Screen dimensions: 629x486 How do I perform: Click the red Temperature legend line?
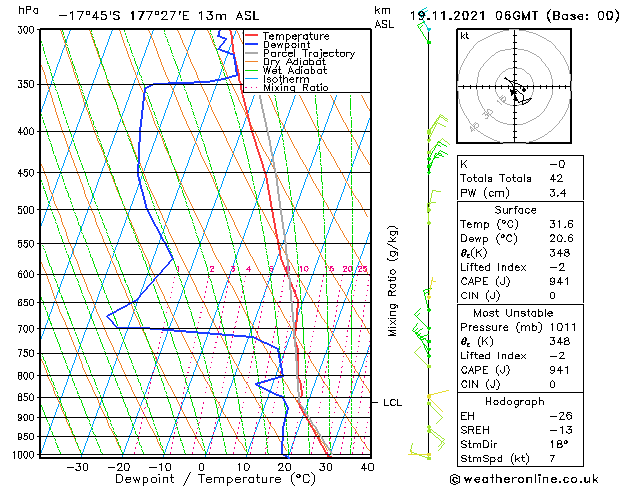251,36
